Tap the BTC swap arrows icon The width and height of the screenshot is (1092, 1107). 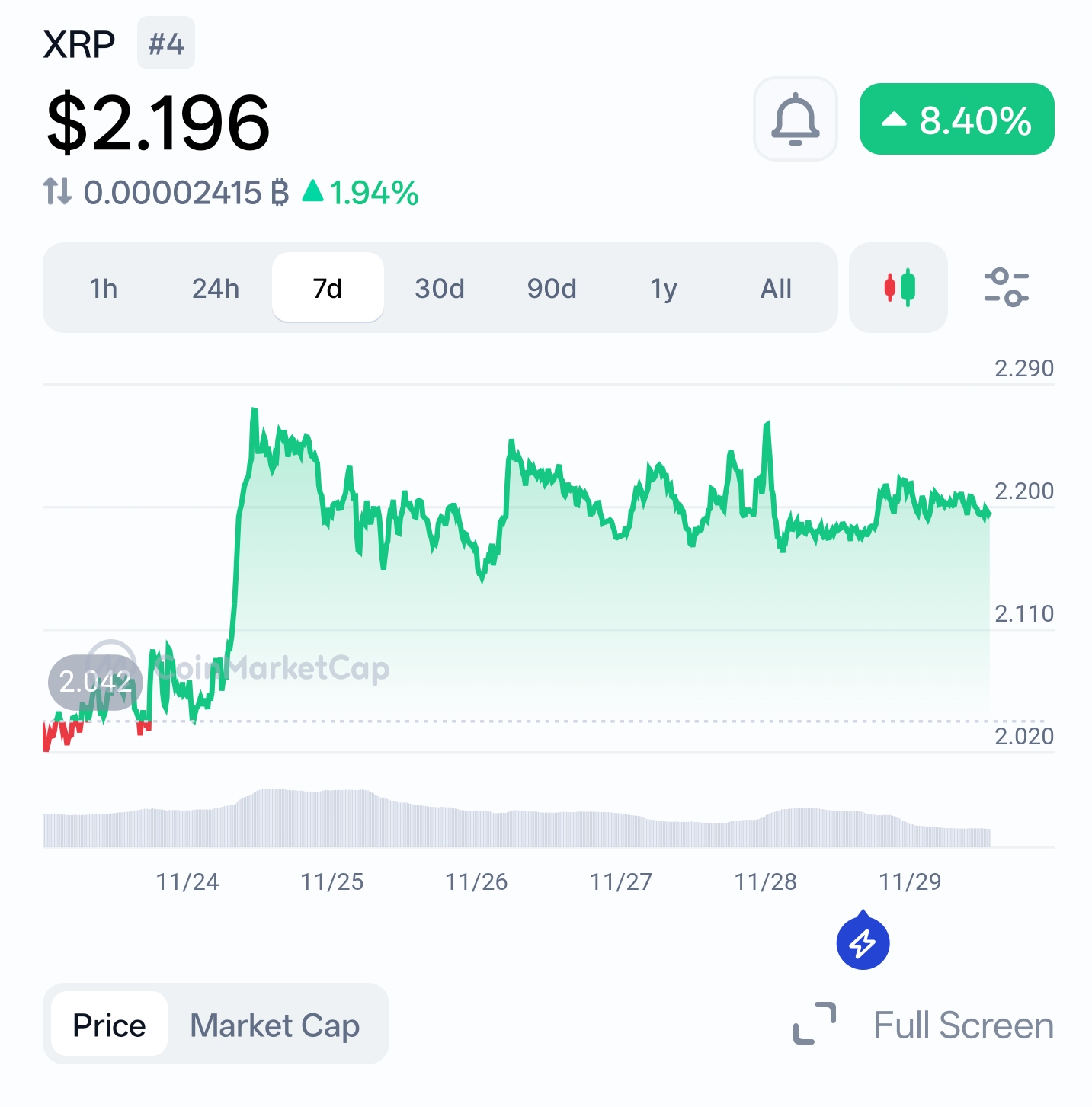pos(58,191)
